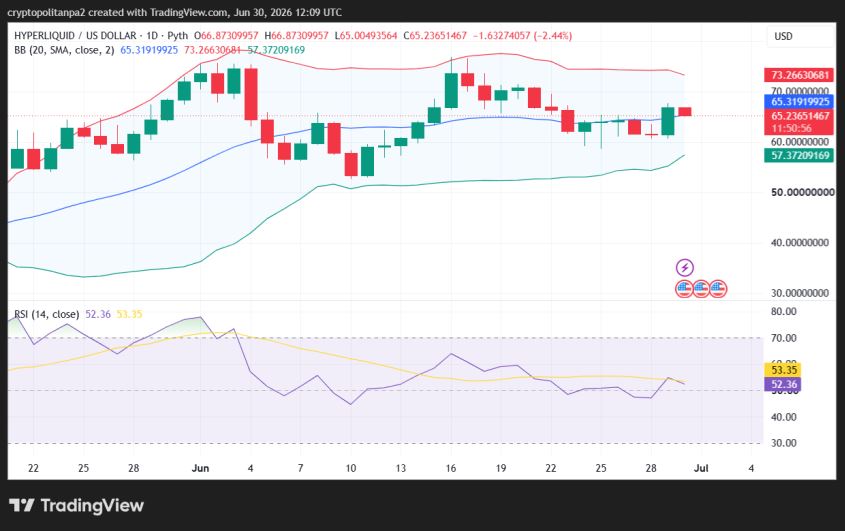This screenshot has height=531, width=845.
Task: Click the Jun label on the date axis
Action: pyautogui.click(x=200, y=468)
